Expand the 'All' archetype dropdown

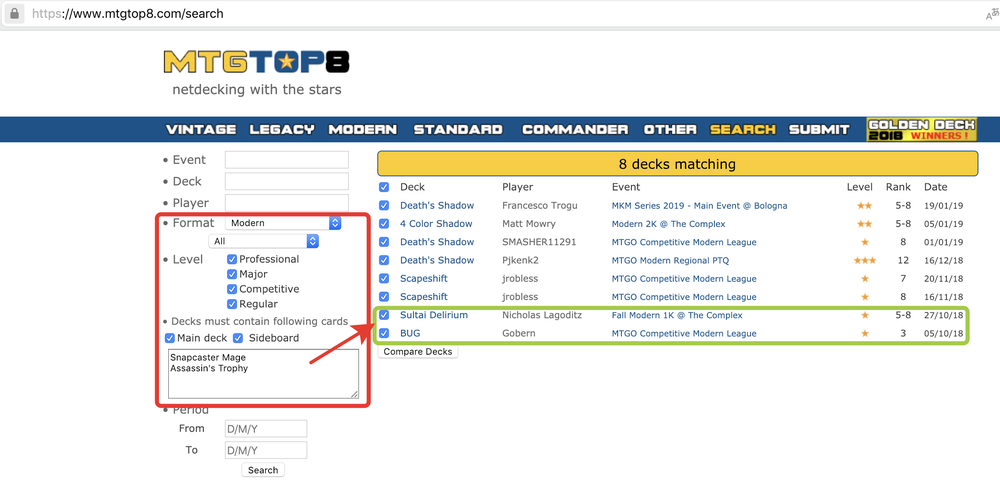tap(264, 241)
